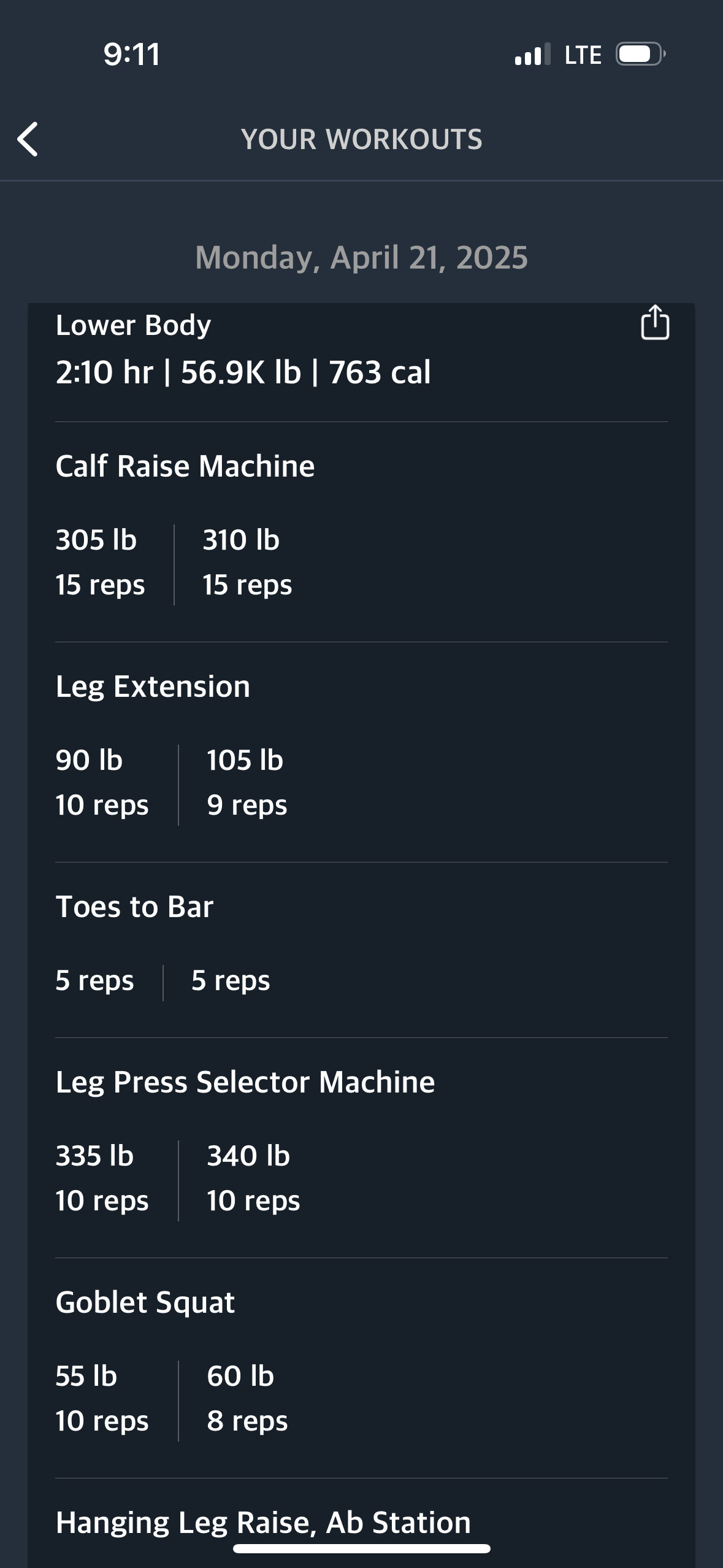Tap the Your Workouts header title
The image size is (723, 1568).
pos(361,139)
